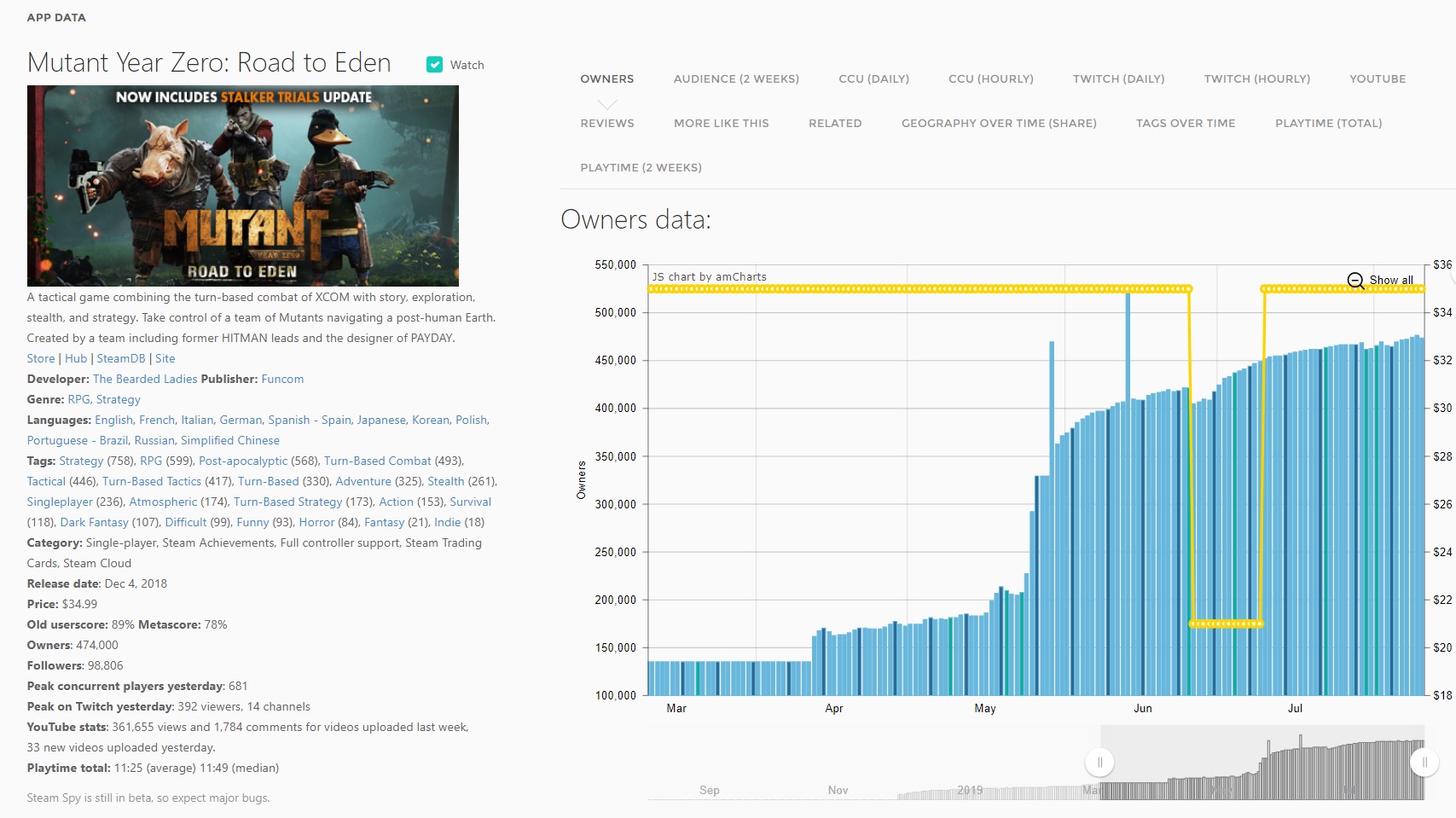
Task: Open the CCU (Daily) tab
Action: 873,78
